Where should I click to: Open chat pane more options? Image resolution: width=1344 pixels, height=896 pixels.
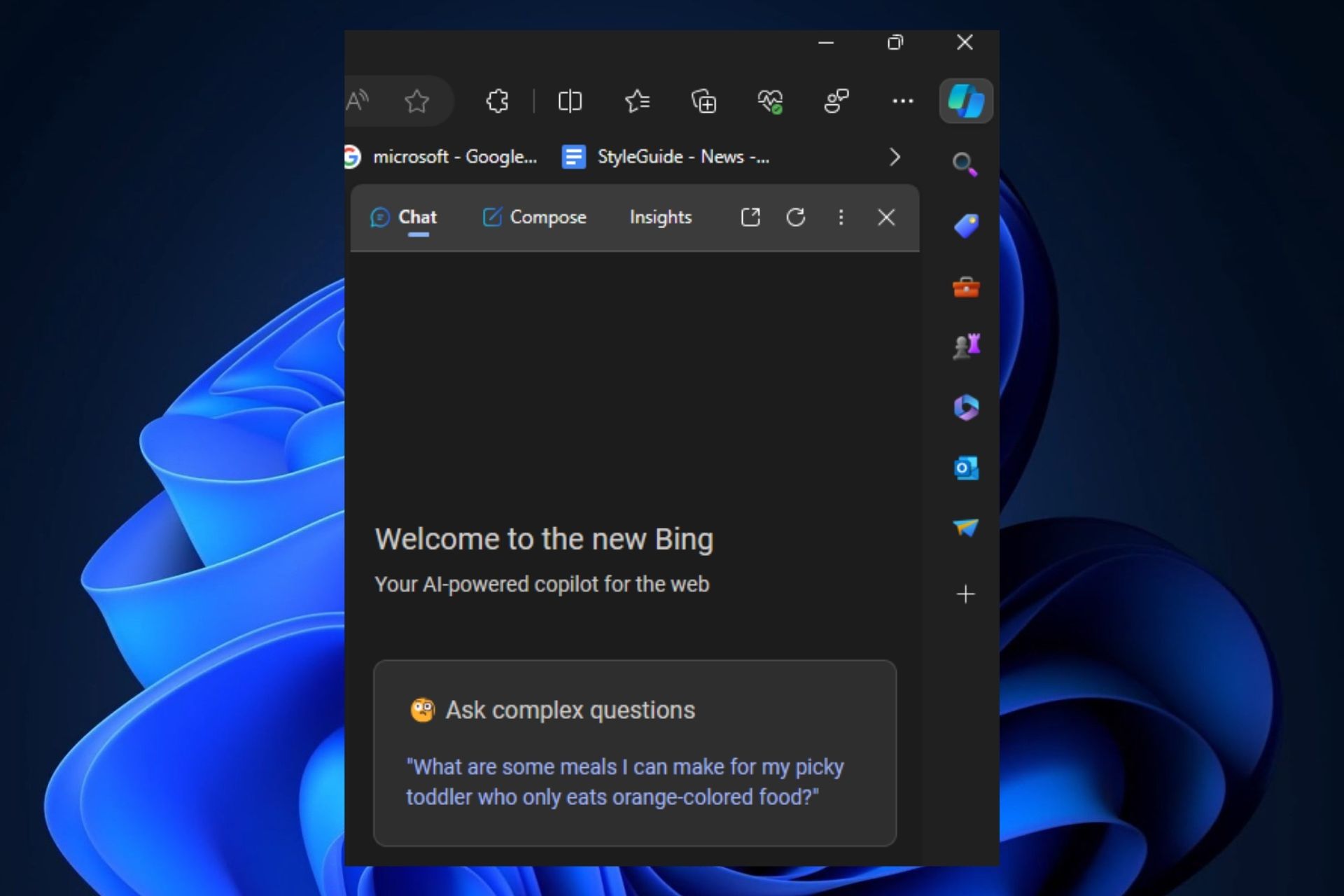click(841, 217)
